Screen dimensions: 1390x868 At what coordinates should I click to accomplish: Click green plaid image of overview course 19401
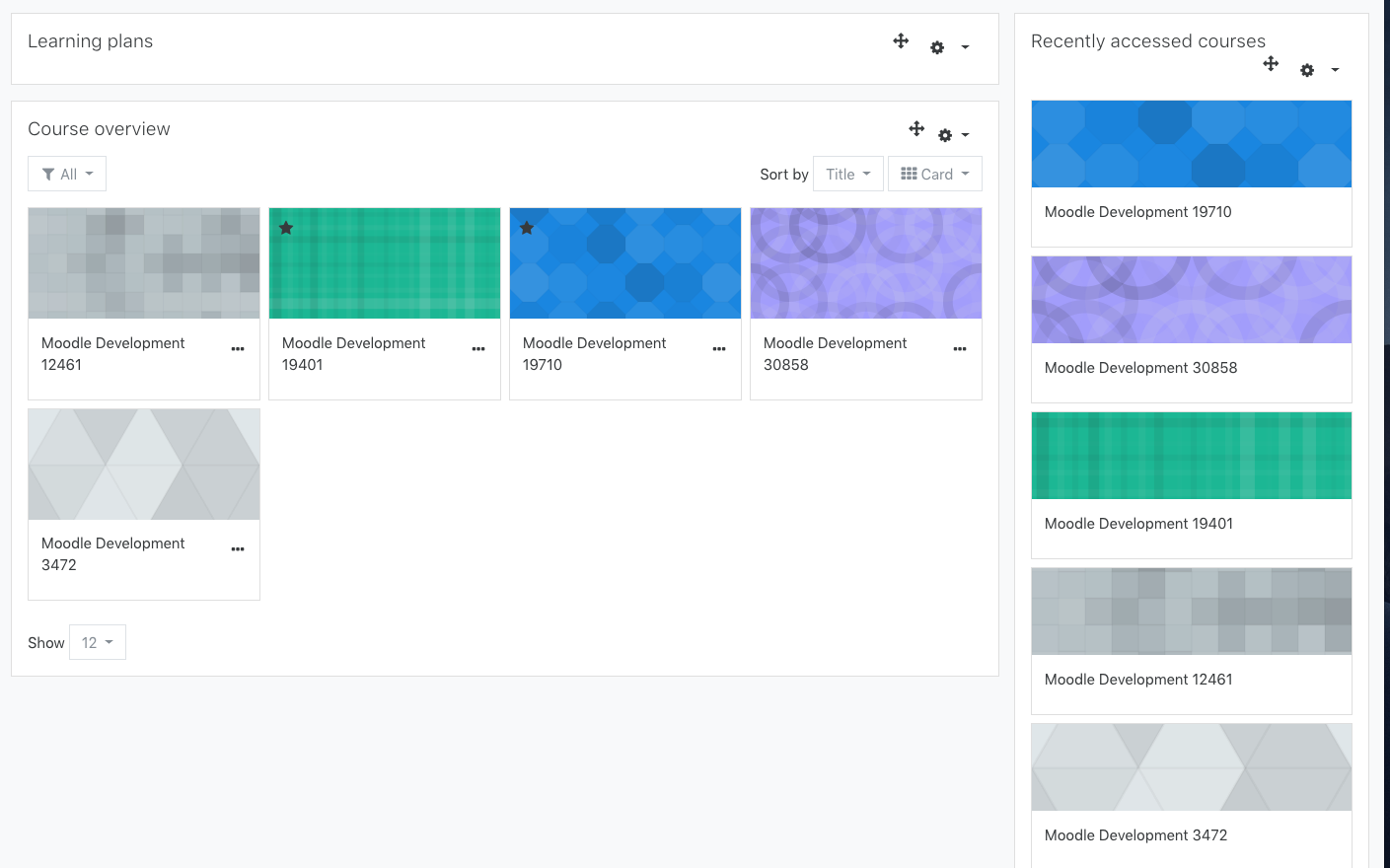click(385, 263)
